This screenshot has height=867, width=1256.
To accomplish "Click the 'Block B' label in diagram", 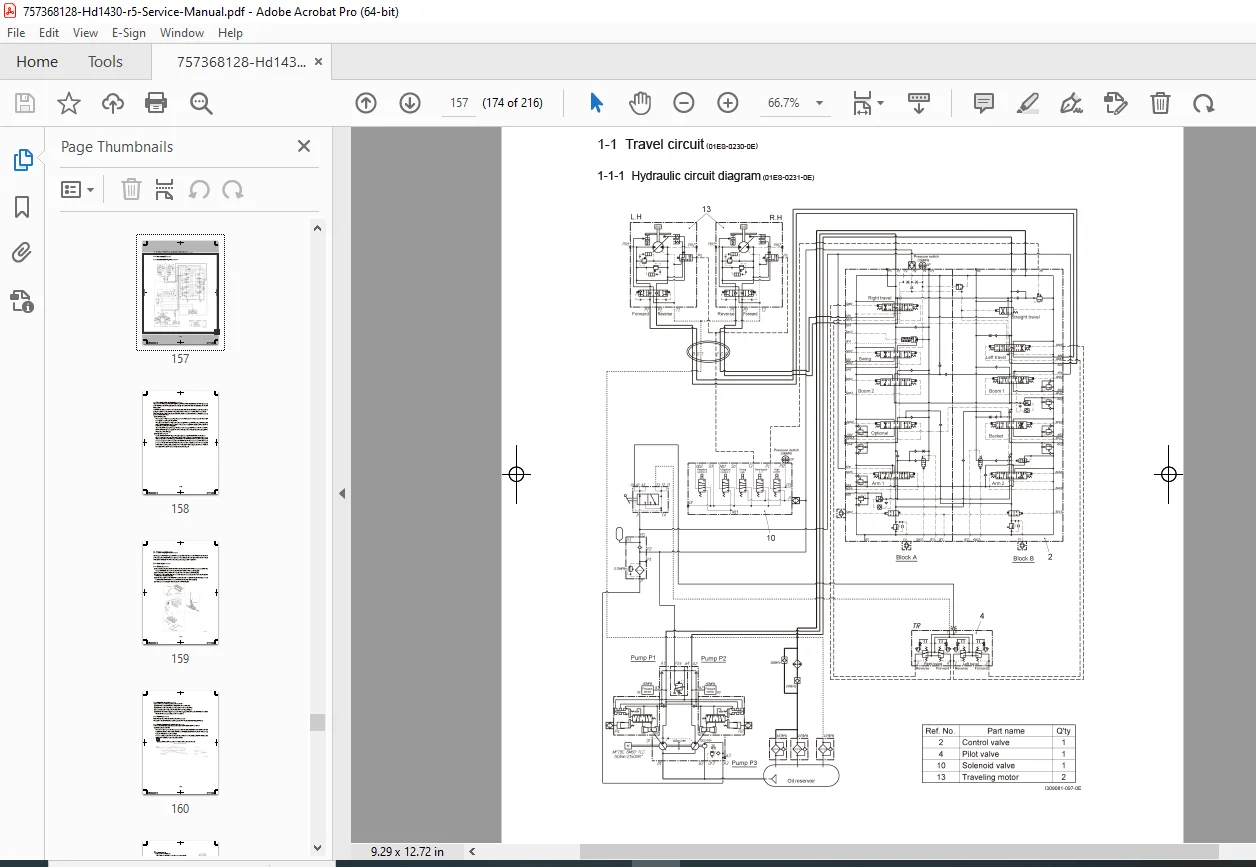I will point(1023,558).
